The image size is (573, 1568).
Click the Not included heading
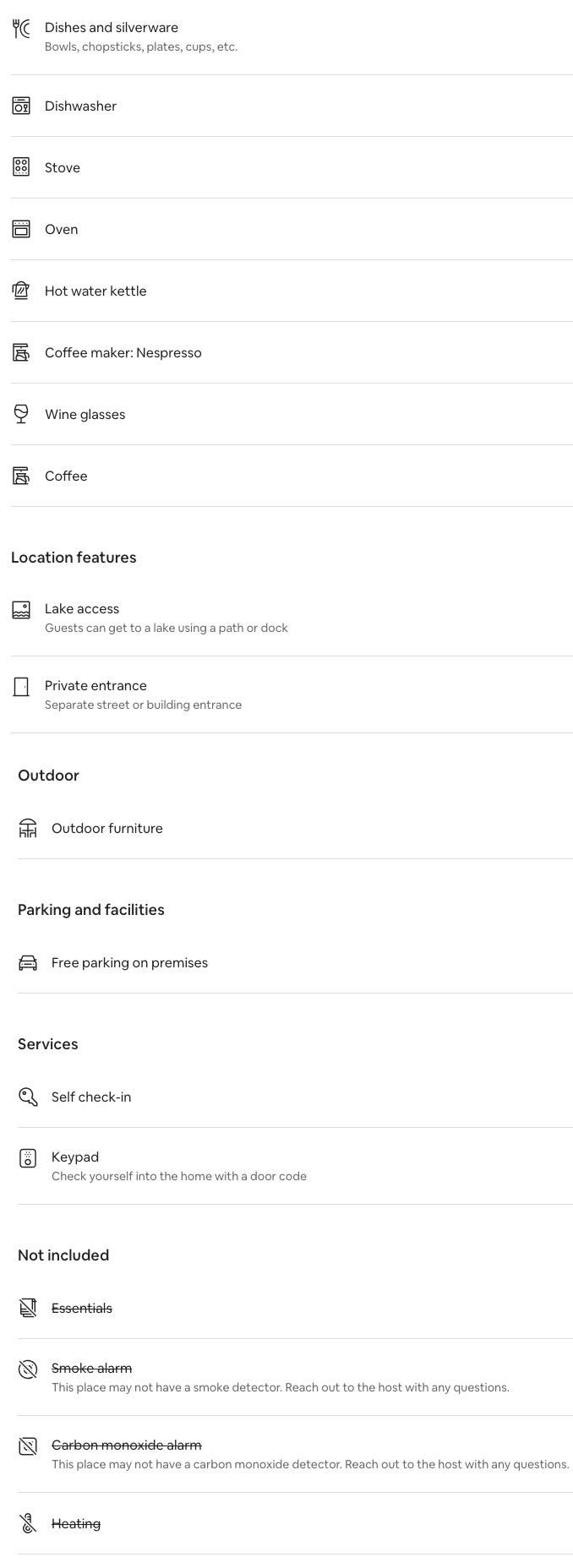click(63, 1255)
